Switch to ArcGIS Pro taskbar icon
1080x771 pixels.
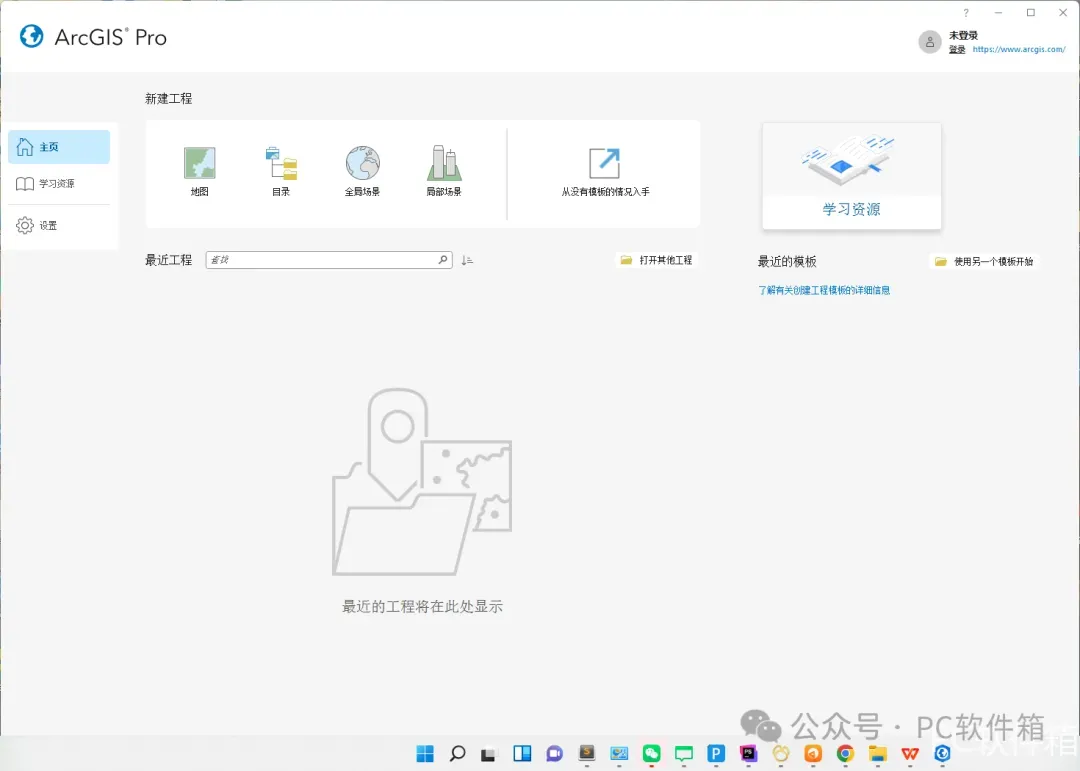(x=942, y=754)
